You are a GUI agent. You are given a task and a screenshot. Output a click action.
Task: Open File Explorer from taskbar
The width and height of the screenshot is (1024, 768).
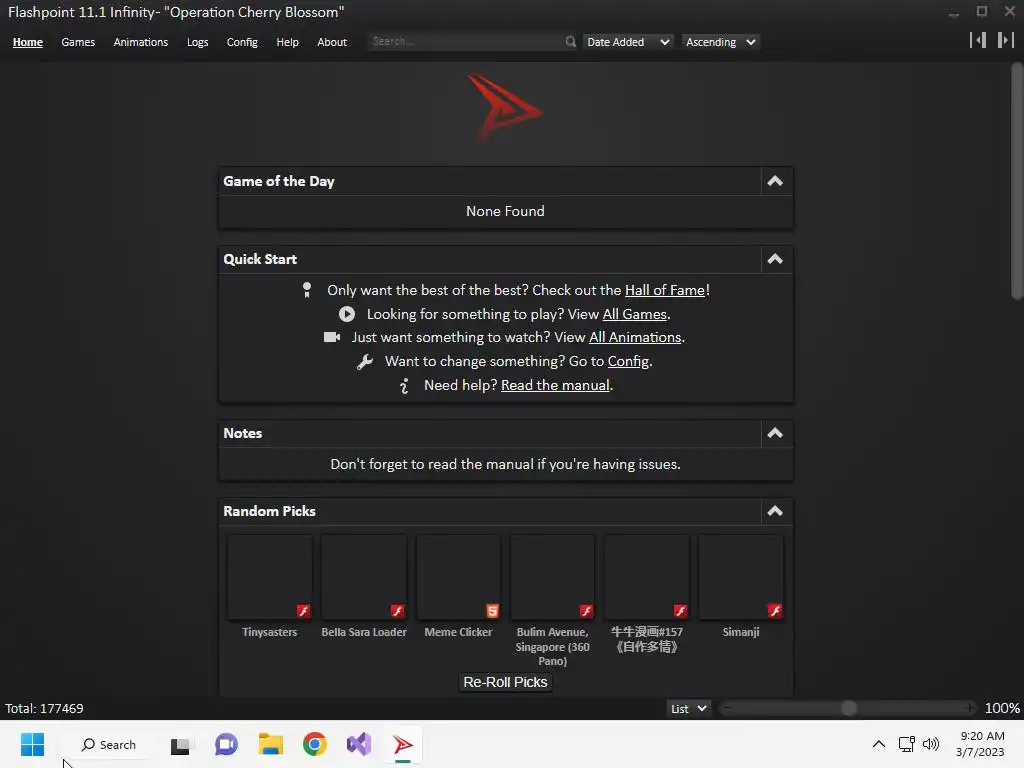point(270,744)
